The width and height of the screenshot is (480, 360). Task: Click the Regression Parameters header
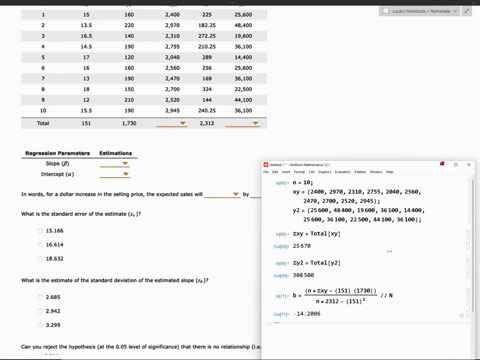point(58,153)
